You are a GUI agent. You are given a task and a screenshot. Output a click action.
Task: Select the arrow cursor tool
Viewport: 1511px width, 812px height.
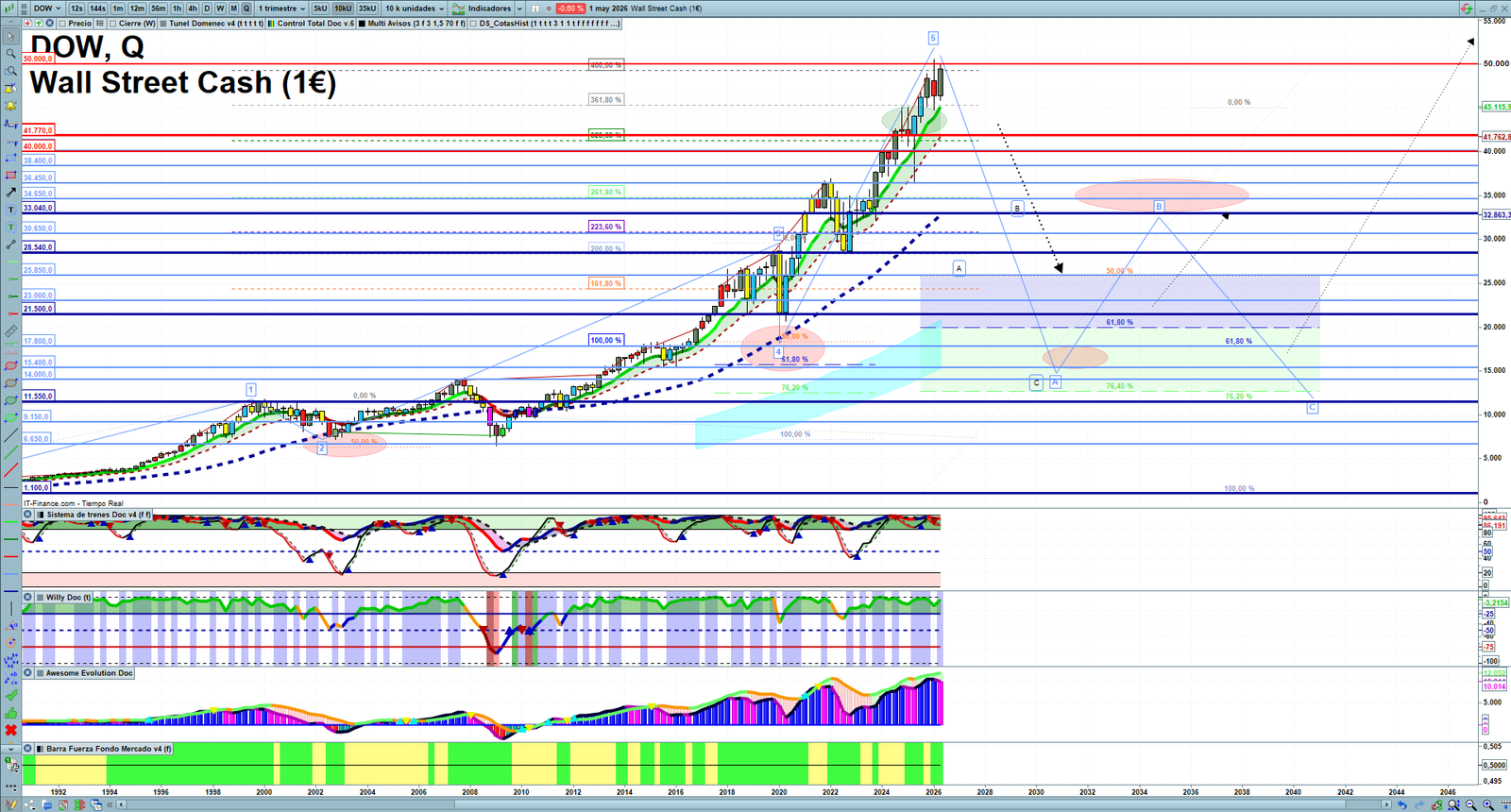(x=11, y=36)
